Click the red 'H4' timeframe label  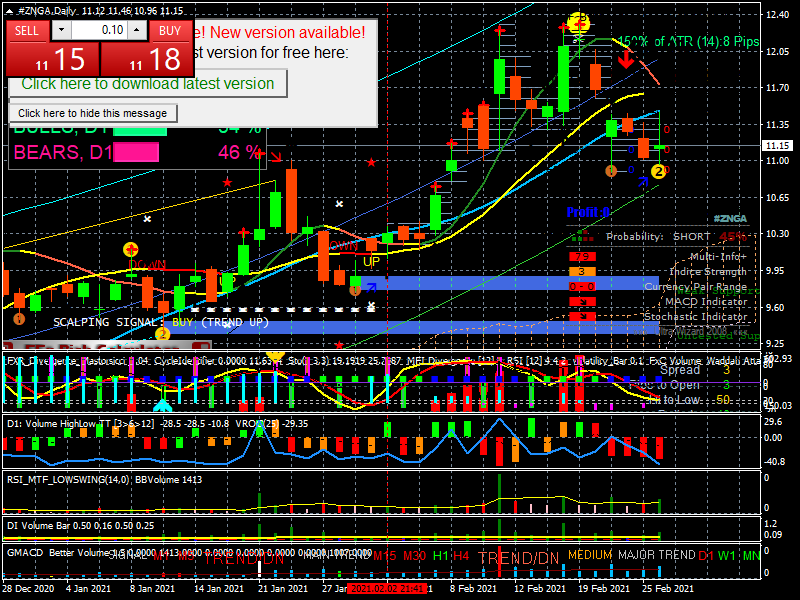click(461, 556)
